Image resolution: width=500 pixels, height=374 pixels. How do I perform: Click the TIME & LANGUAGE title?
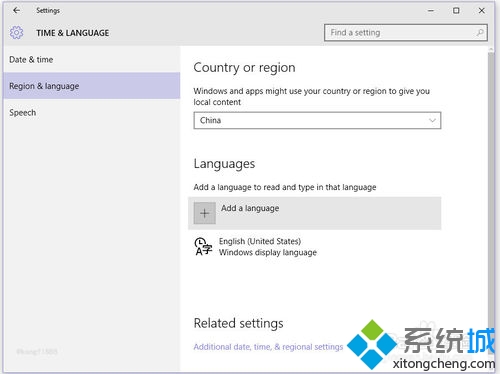(73, 33)
